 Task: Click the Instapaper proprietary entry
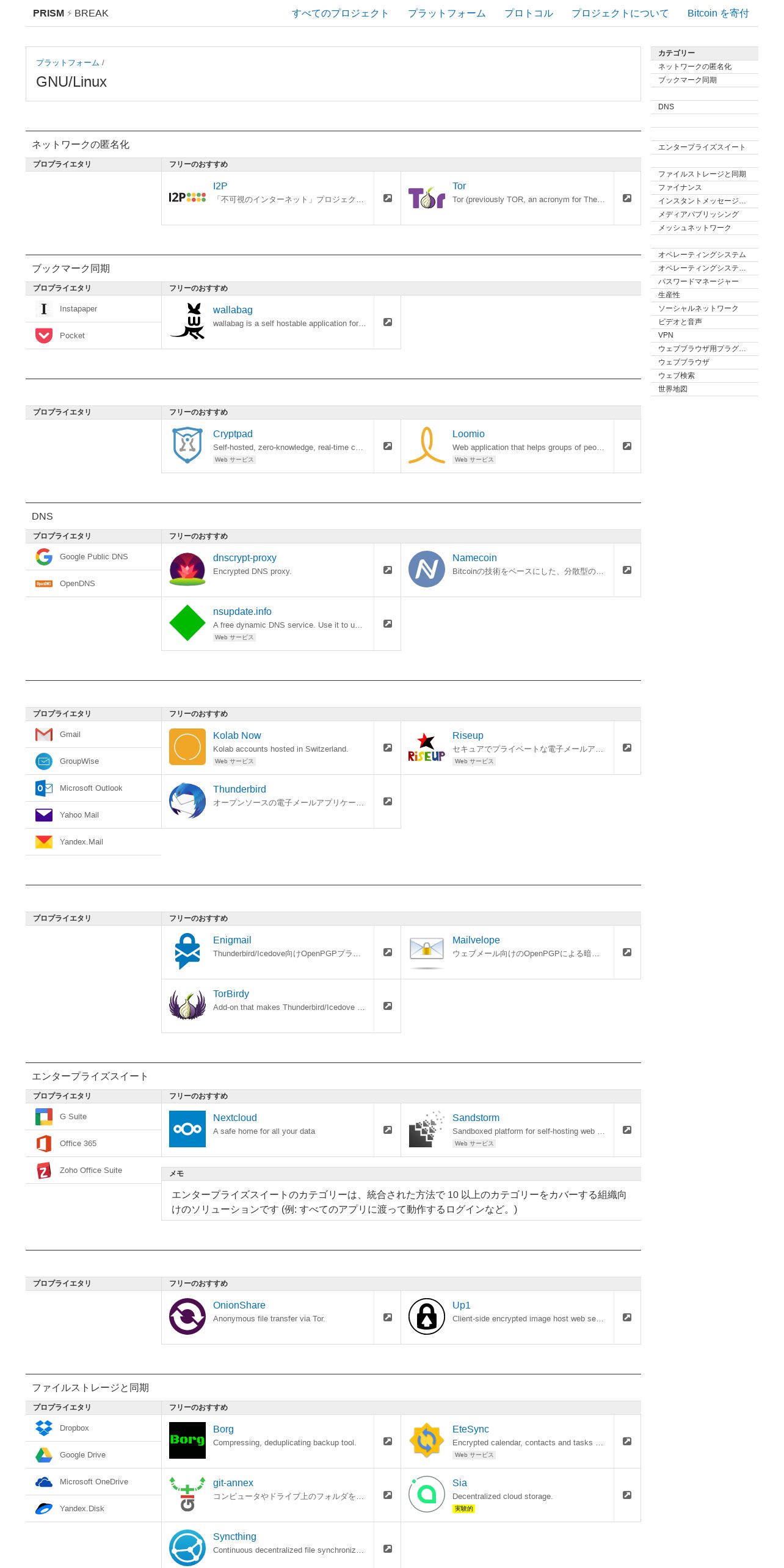click(x=93, y=309)
